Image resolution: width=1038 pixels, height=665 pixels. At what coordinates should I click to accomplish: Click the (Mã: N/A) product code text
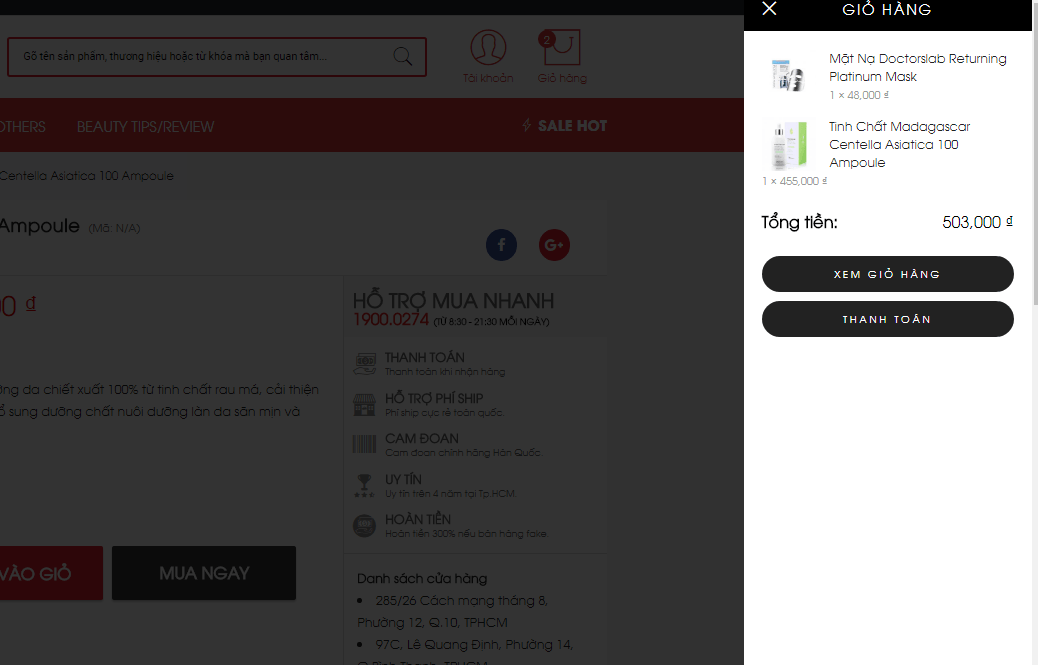[x=115, y=228]
